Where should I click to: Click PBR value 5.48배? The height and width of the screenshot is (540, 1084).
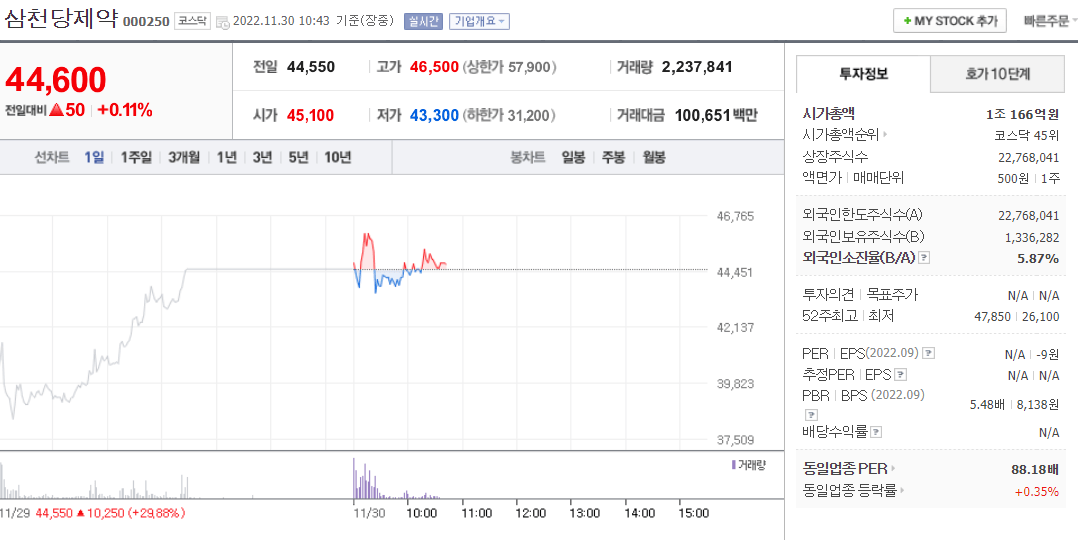pos(987,404)
